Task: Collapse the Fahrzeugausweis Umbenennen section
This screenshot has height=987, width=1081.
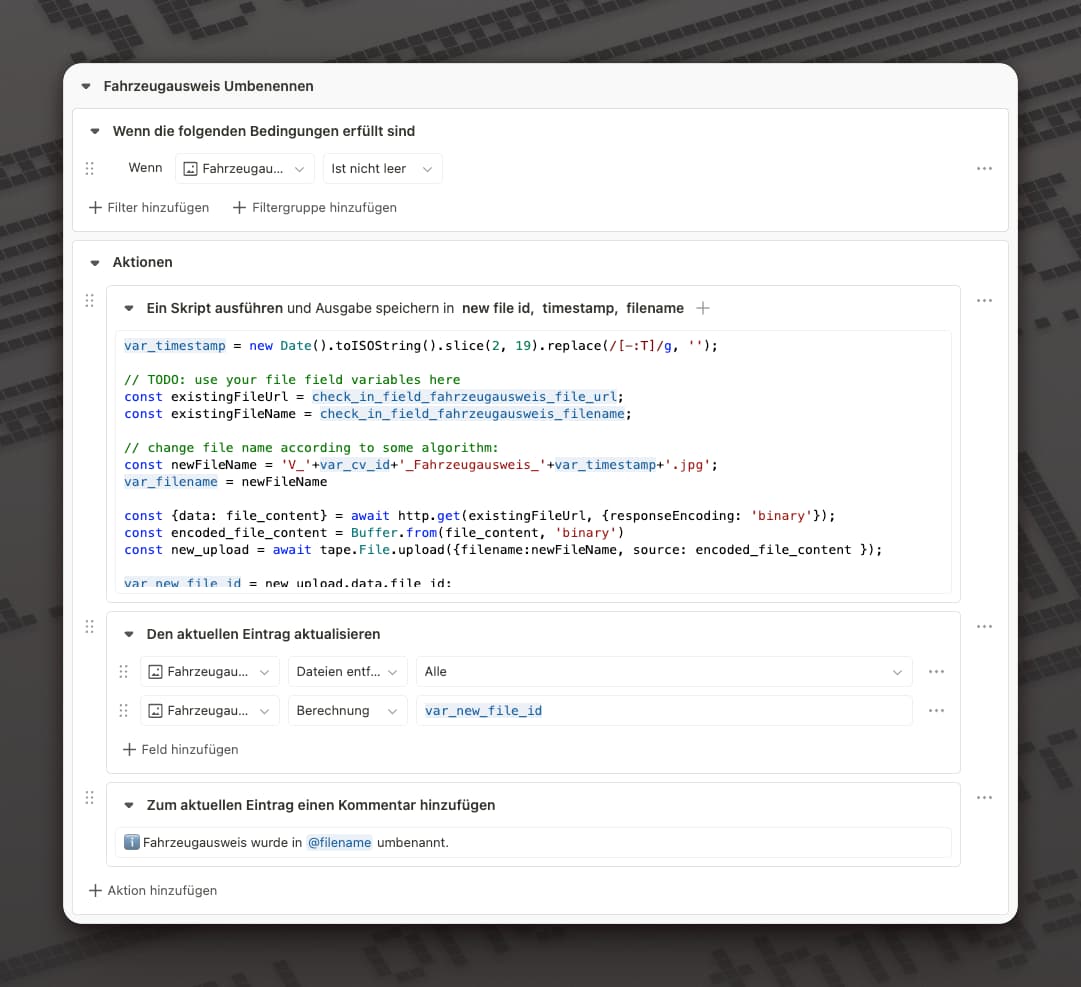Action: tap(86, 87)
